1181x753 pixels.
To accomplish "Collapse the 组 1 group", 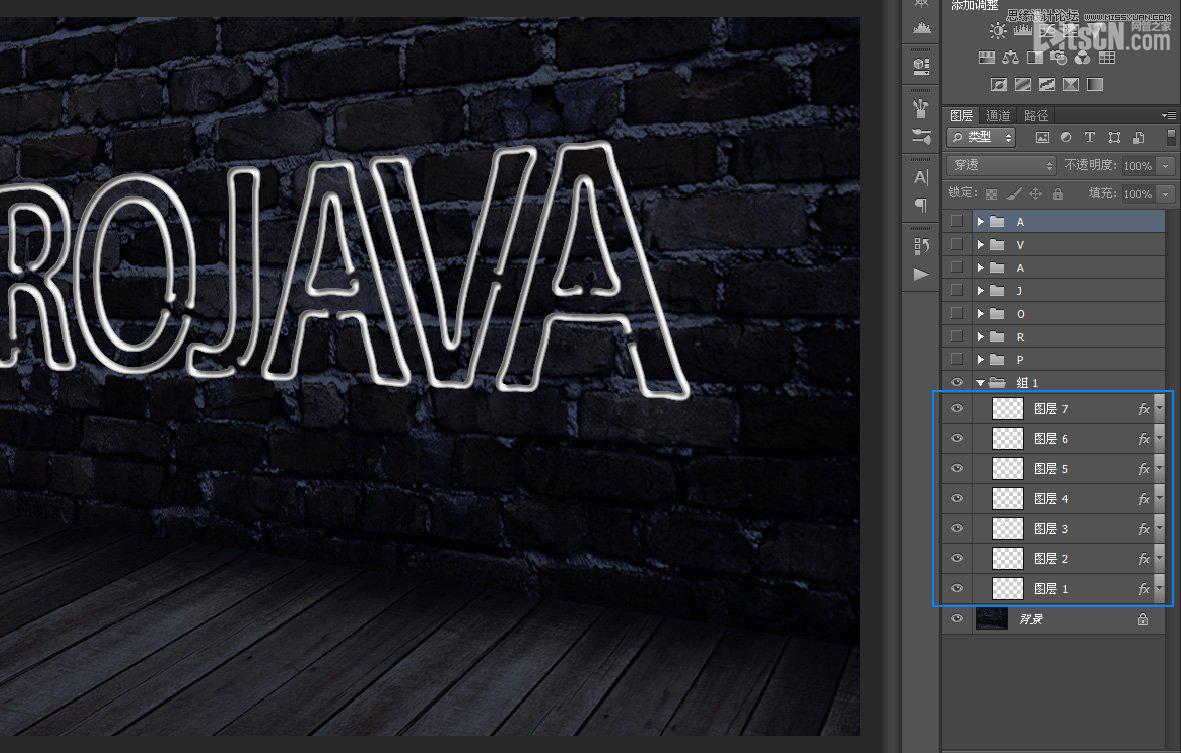I will coord(981,383).
